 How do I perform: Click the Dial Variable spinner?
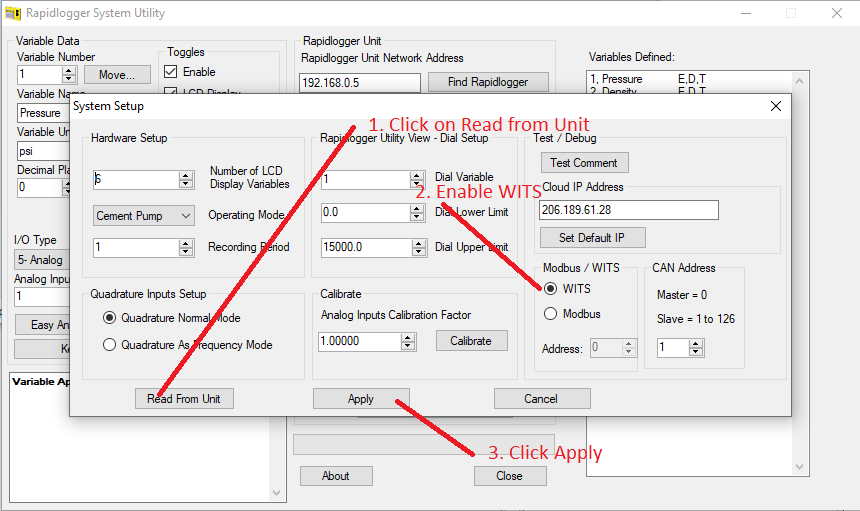click(x=417, y=179)
